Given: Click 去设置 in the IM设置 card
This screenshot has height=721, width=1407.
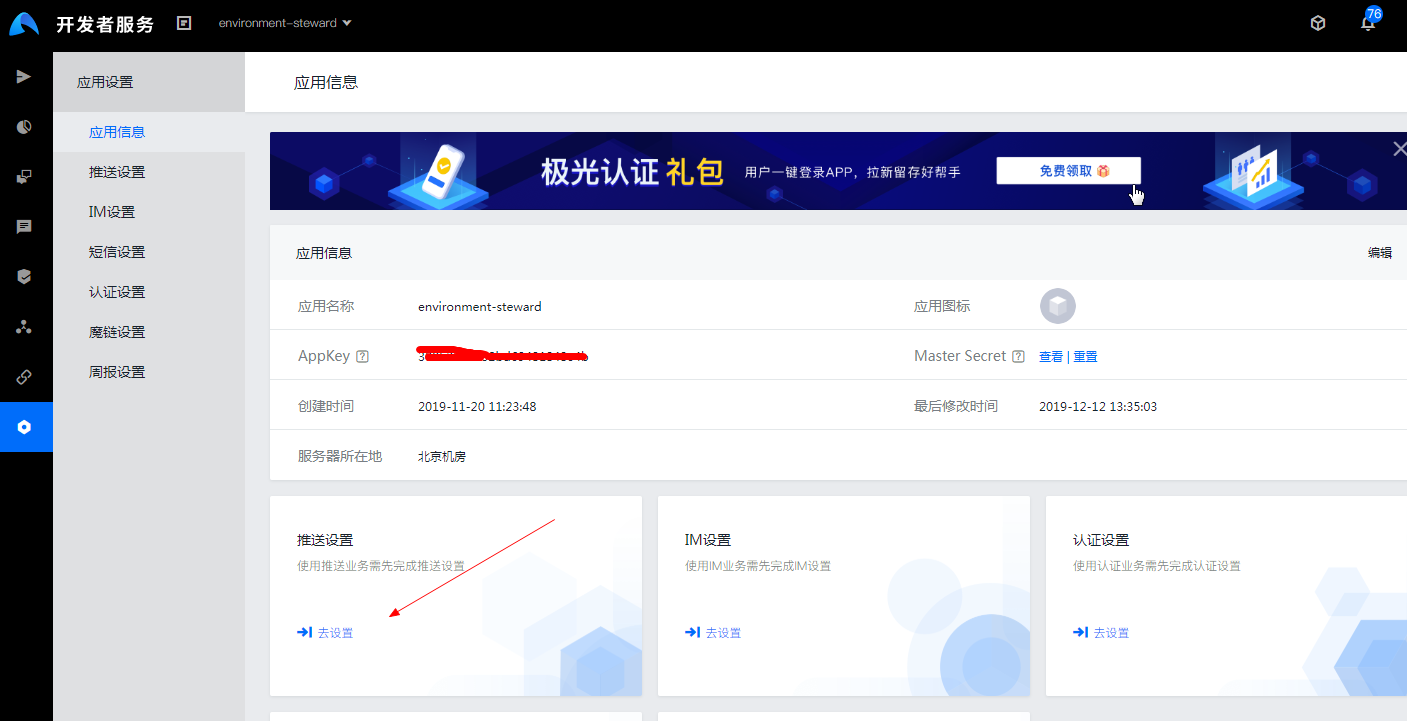Looking at the screenshot, I should (x=713, y=633).
